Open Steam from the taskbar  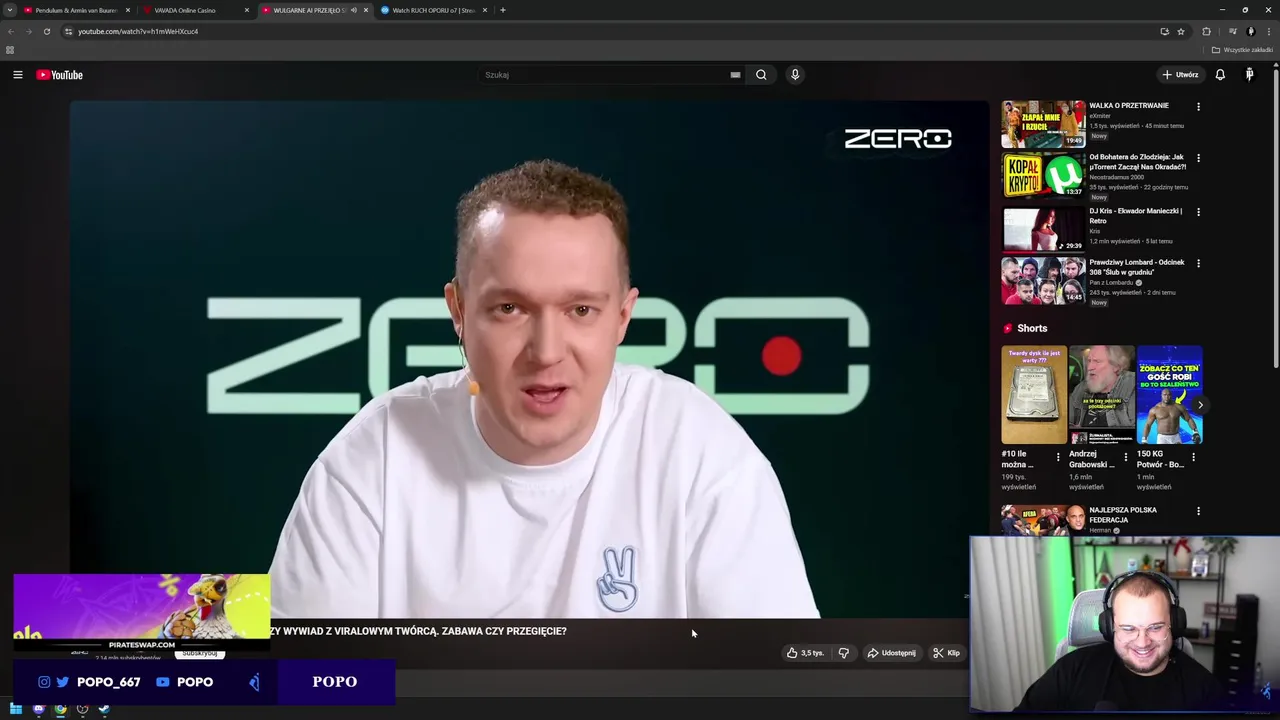pos(104,709)
